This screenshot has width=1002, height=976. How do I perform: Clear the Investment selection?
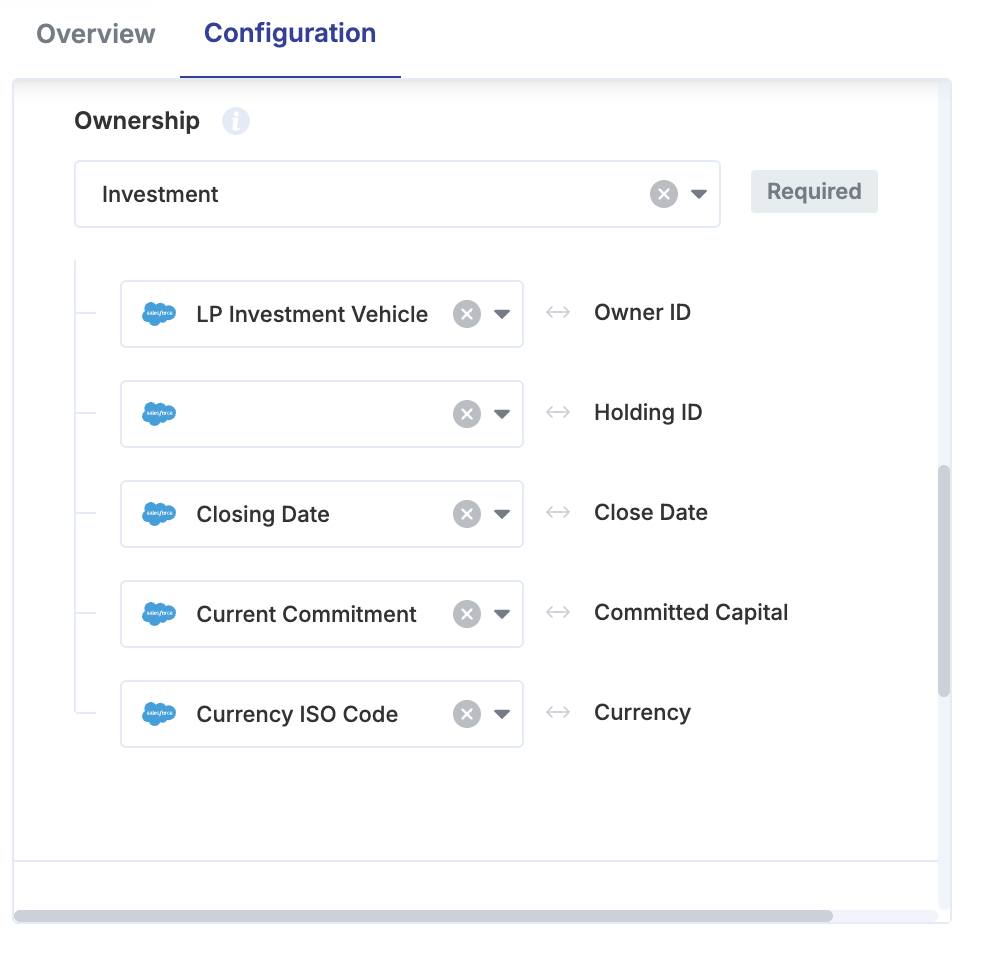(x=664, y=194)
